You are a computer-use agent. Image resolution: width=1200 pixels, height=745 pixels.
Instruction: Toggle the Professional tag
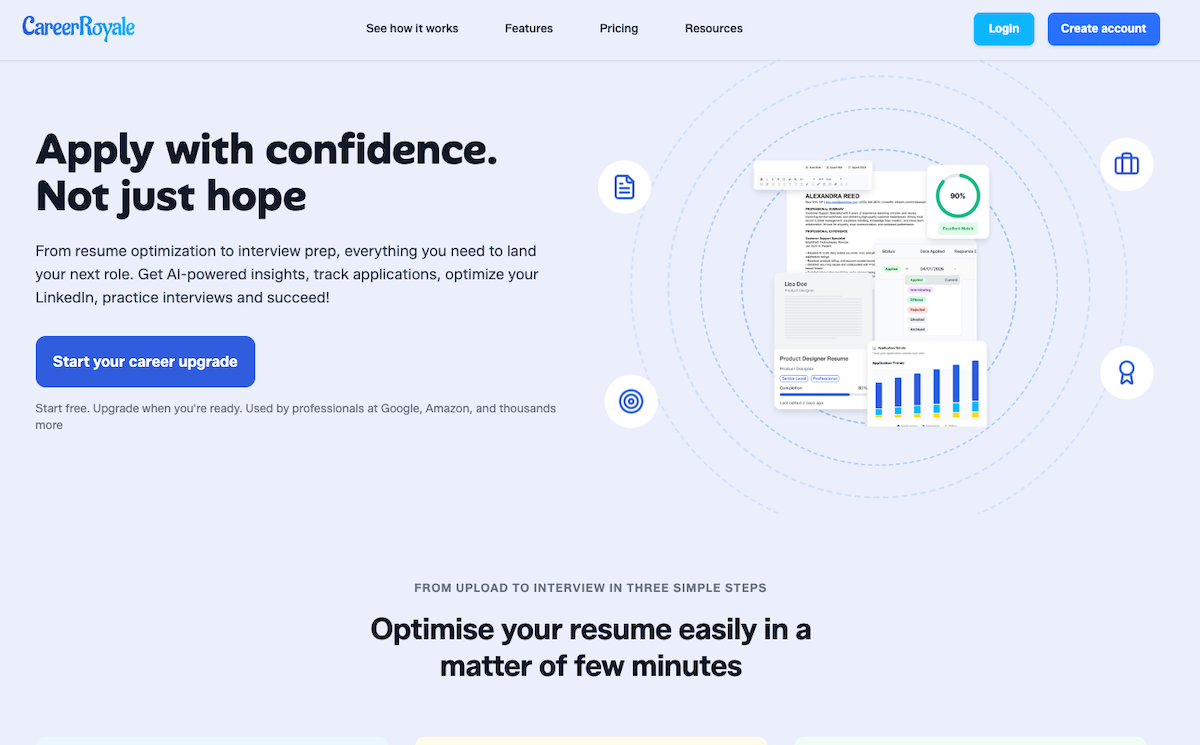pos(826,379)
